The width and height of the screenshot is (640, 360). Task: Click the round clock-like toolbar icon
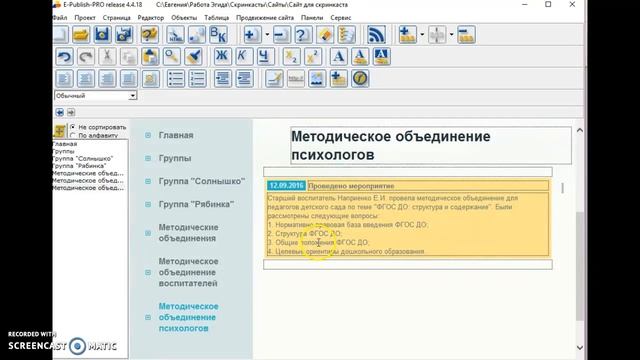pos(360,78)
